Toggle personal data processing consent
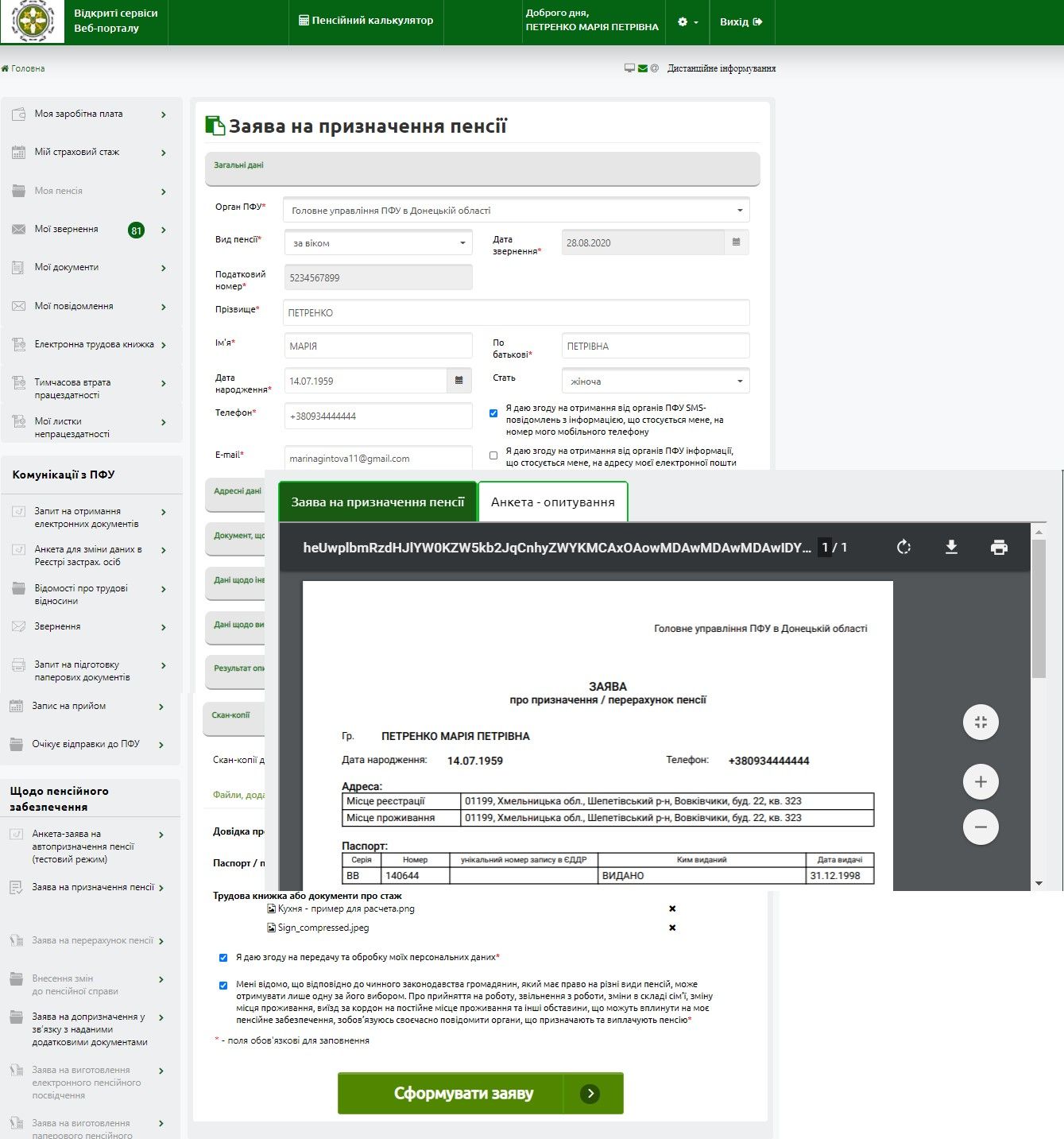The image size is (1064, 1139). pyautogui.click(x=223, y=958)
